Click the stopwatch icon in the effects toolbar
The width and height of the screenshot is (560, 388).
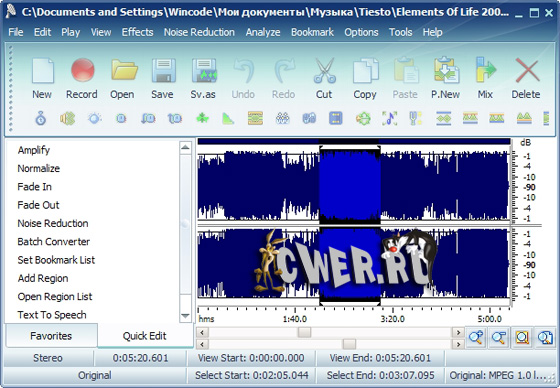tap(41, 118)
